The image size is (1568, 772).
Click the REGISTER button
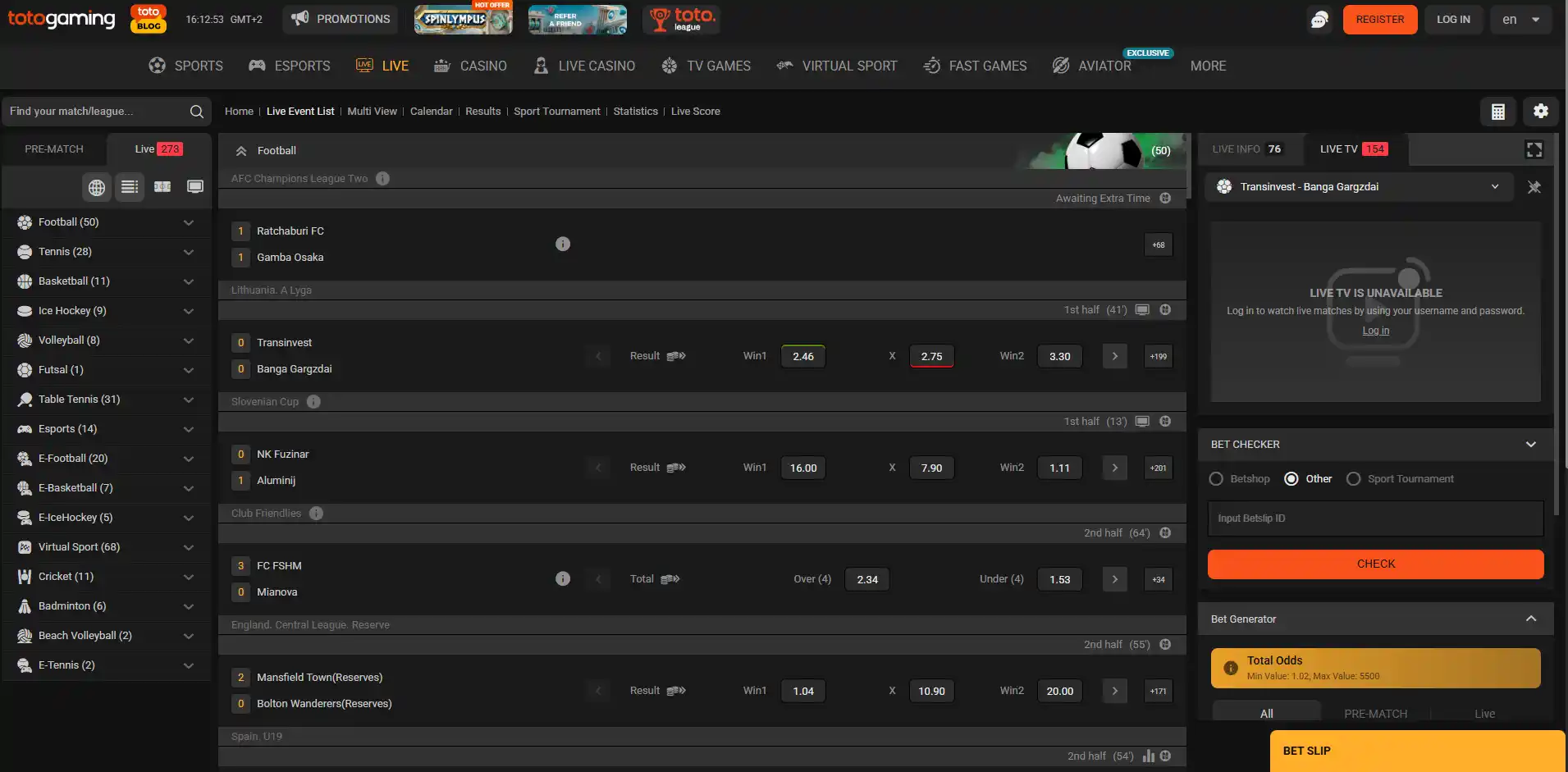(x=1380, y=20)
